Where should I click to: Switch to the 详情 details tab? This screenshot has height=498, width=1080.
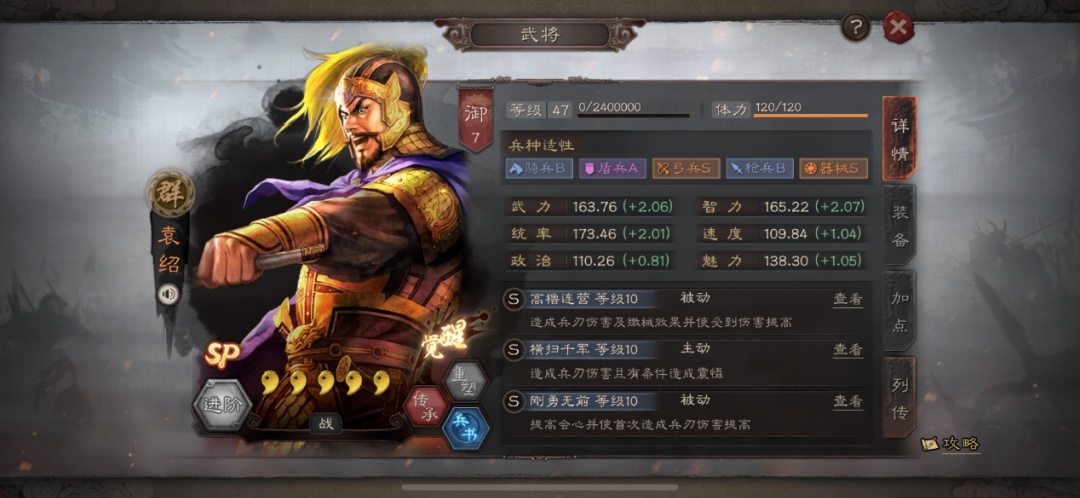point(900,138)
